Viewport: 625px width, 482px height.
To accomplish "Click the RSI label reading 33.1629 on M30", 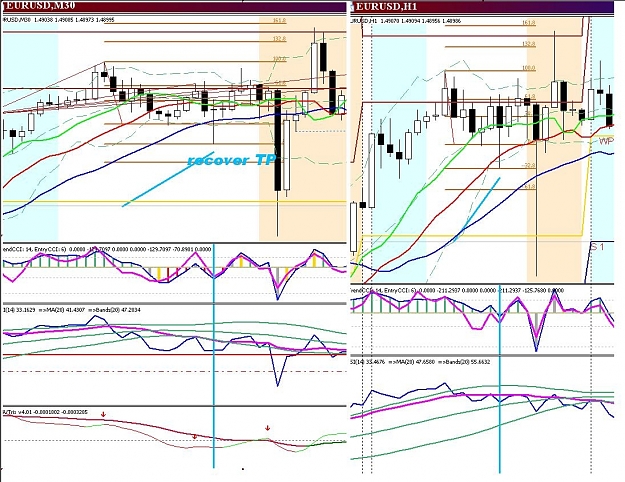I will (x=72, y=309).
